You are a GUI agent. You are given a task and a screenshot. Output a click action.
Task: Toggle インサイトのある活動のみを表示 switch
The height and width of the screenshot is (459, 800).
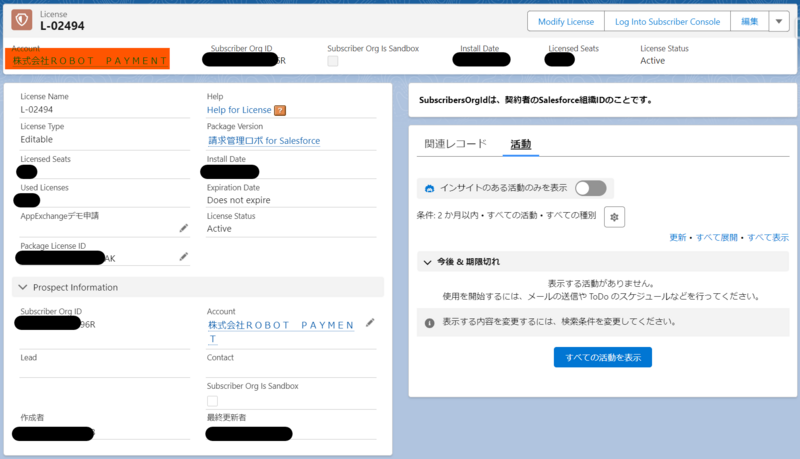tap(591, 188)
